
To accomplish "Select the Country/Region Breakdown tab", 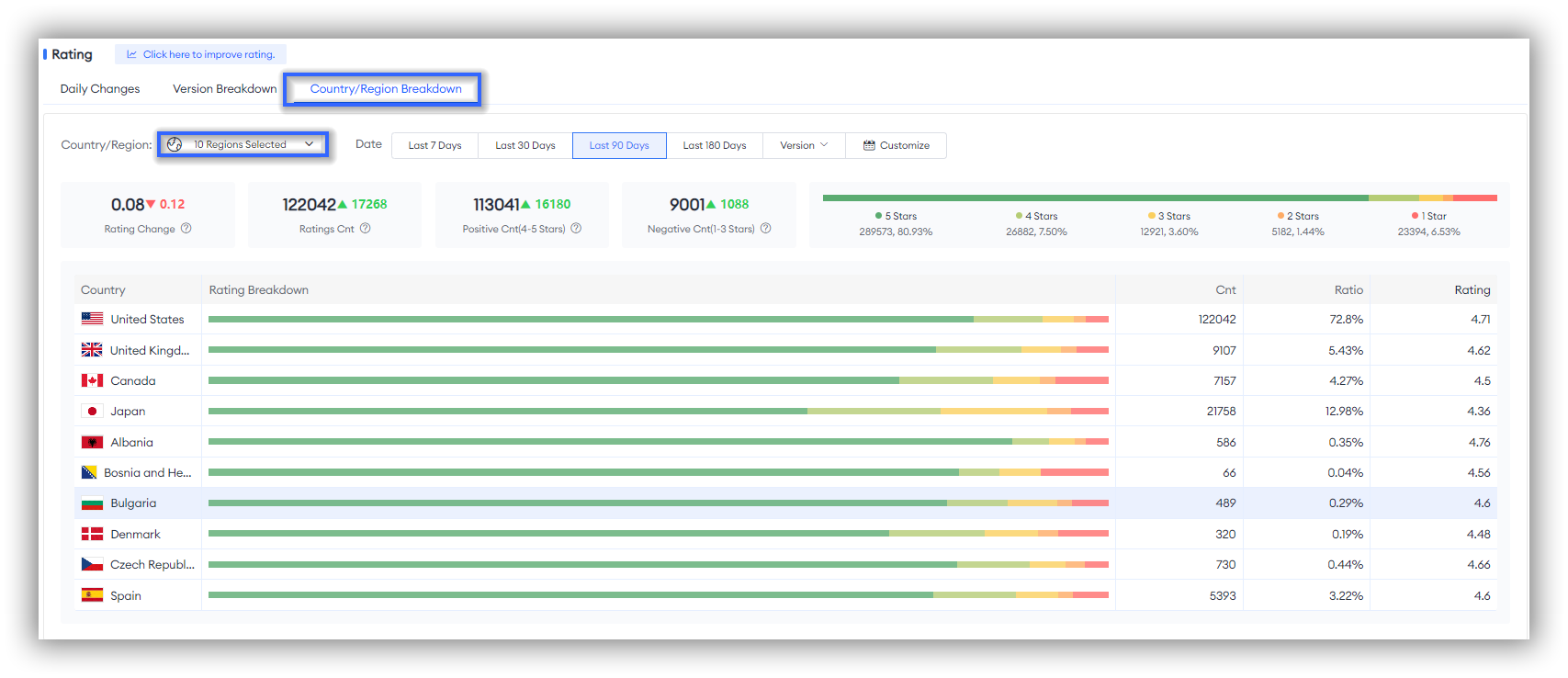I will (x=386, y=89).
